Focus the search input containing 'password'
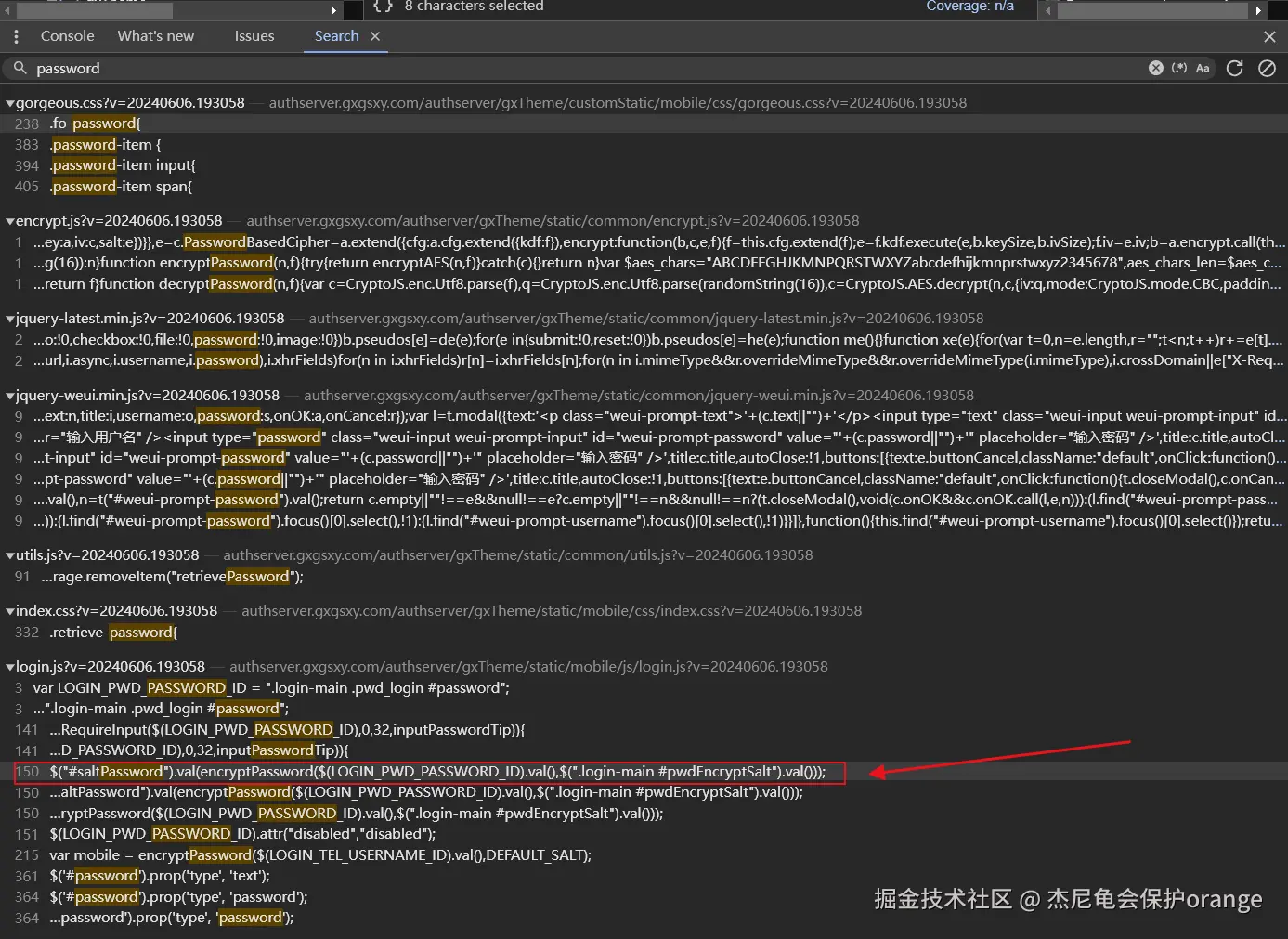This screenshot has width=1288, height=939. coord(585,68)
